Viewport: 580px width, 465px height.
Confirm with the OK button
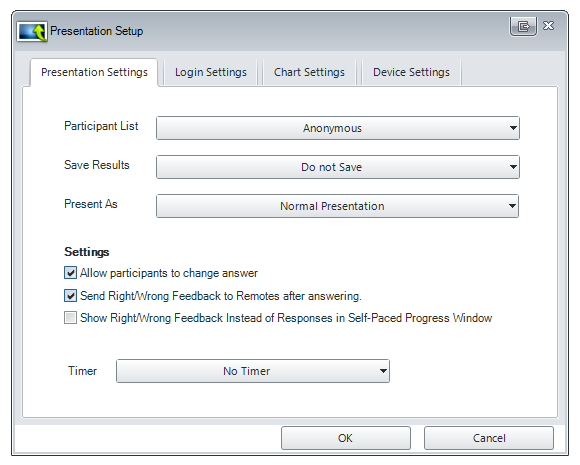(345, 438)
